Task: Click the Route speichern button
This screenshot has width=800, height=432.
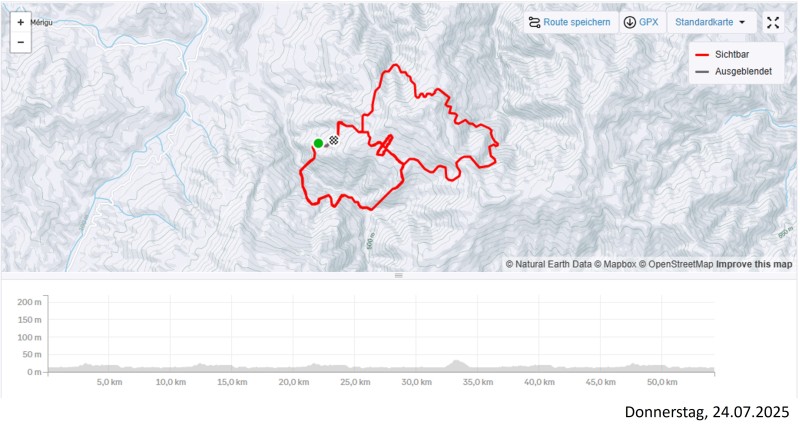Action: [570, 22]
